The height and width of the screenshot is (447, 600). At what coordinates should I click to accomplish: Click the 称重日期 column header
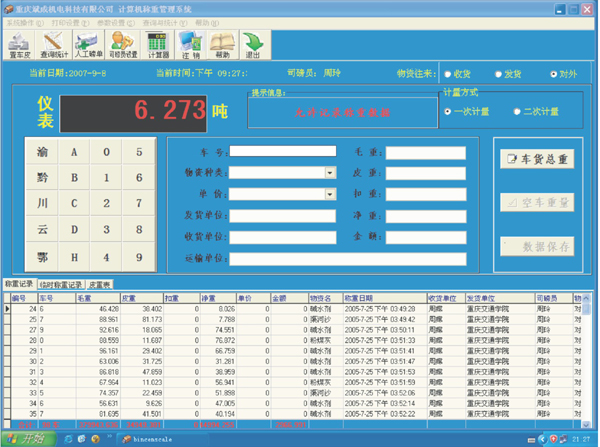tap(385, 298)
